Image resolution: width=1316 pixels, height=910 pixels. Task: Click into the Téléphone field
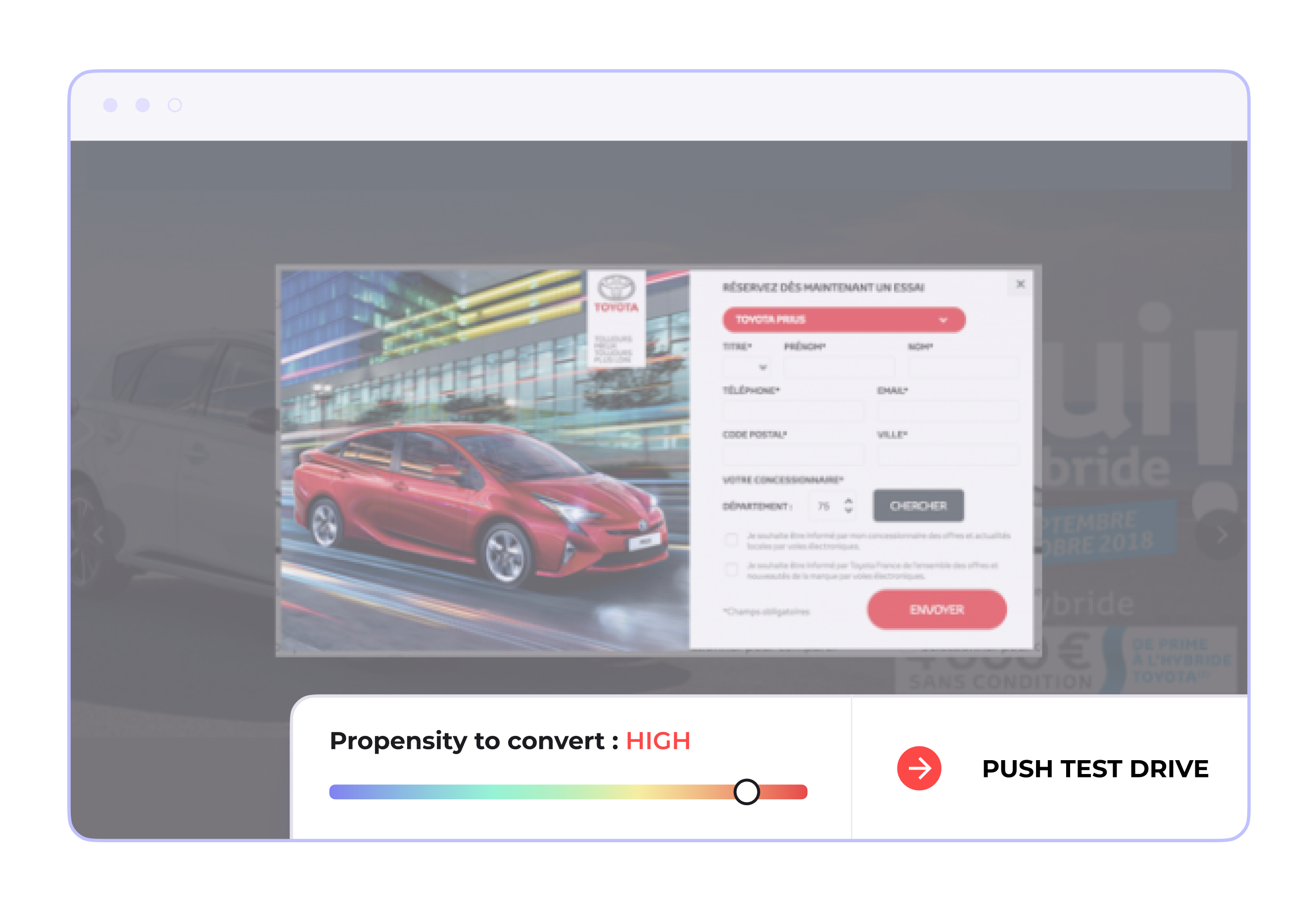[x=794, y=411]
